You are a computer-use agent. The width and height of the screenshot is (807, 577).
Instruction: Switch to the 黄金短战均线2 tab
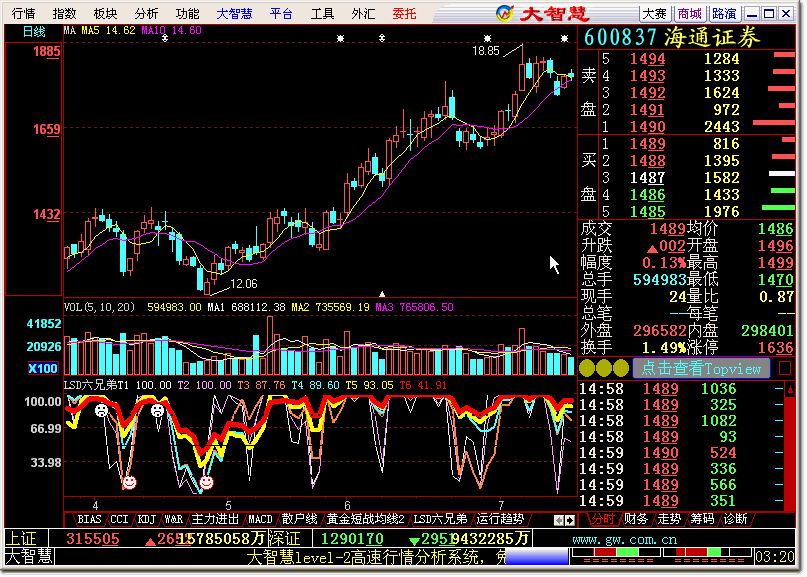coord(365,519)
